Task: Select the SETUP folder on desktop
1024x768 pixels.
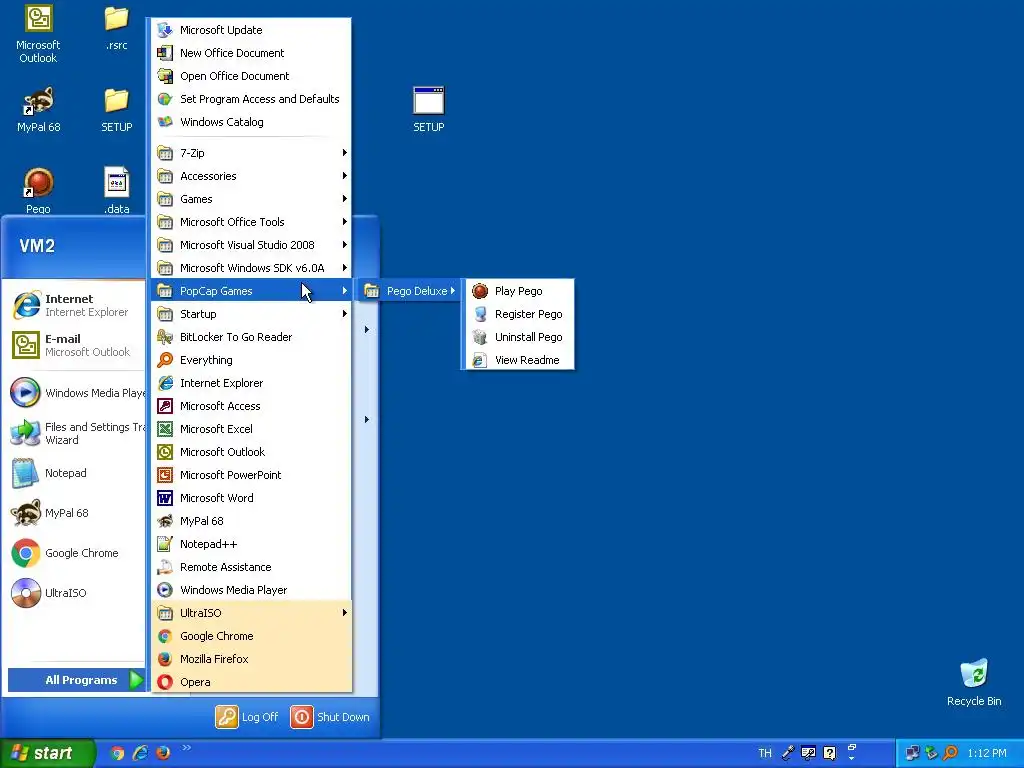Action: pos(116,109)
